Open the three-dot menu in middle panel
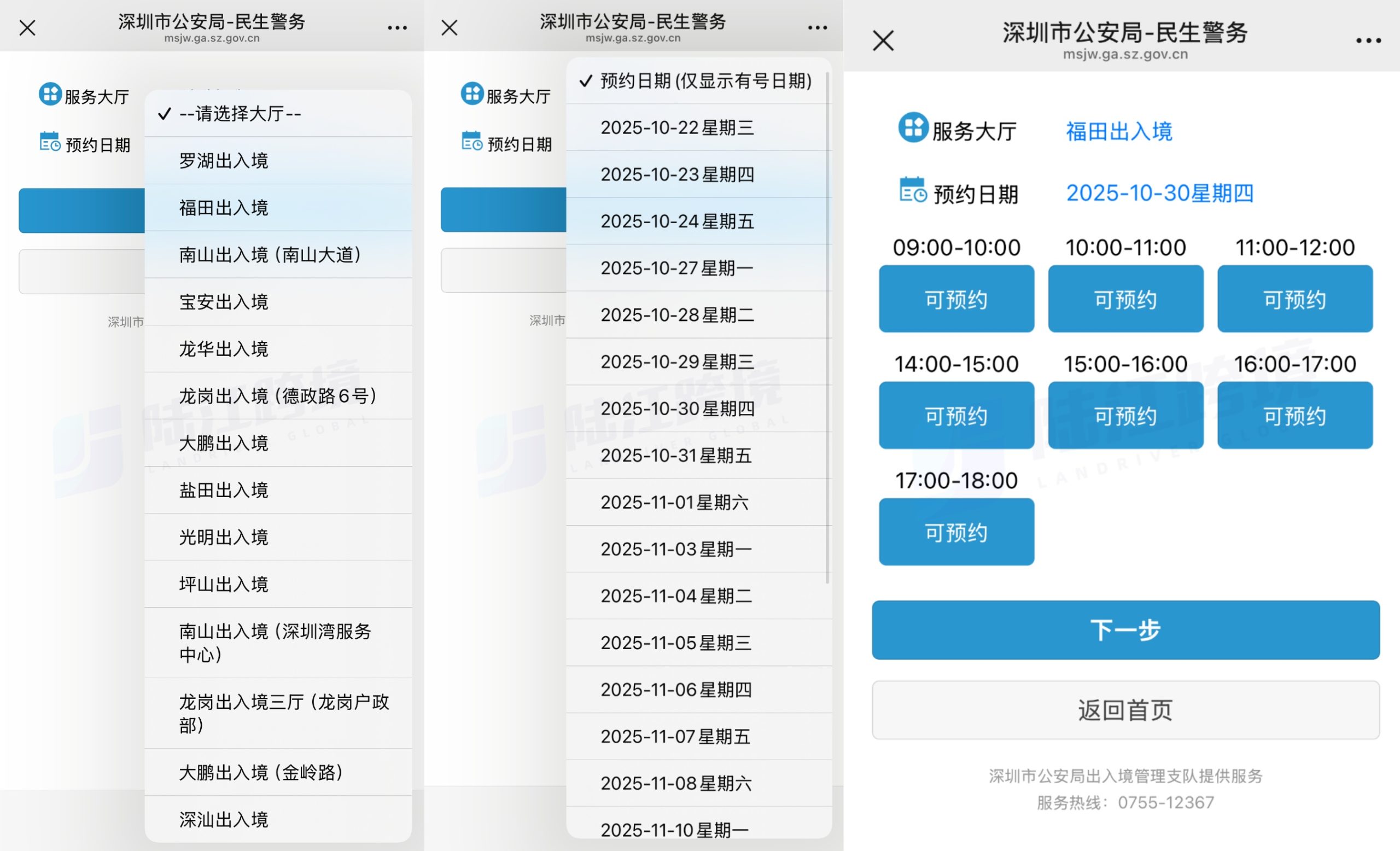The image size is (1400, 851). coord(817,27)
